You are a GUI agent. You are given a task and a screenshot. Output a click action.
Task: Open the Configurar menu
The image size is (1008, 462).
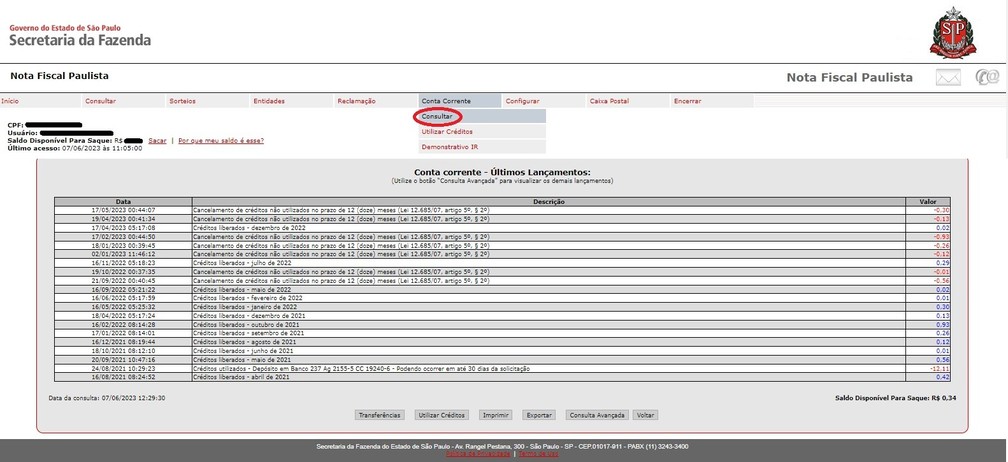pos(522,101)
